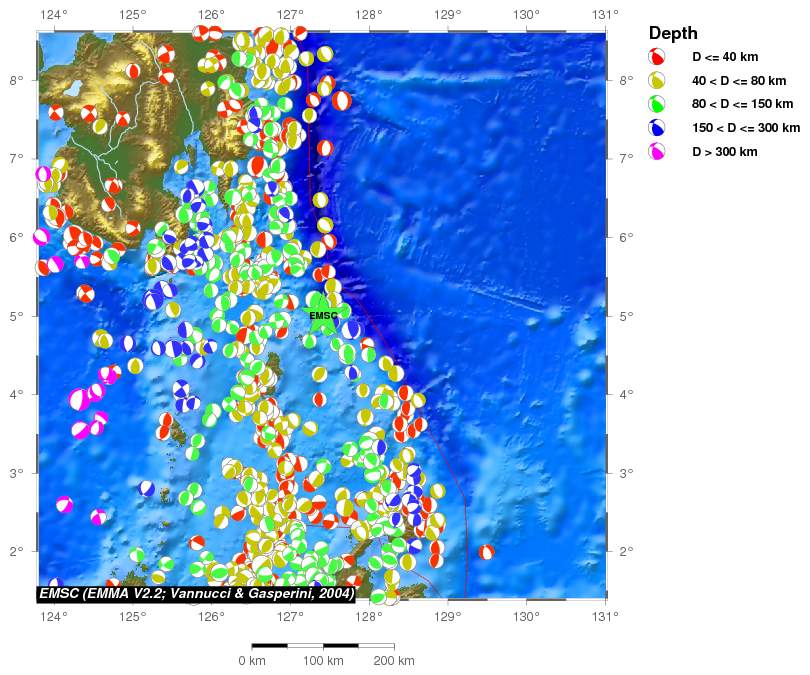Click the red beachball icon in the Depth legend

click(657, 57)
